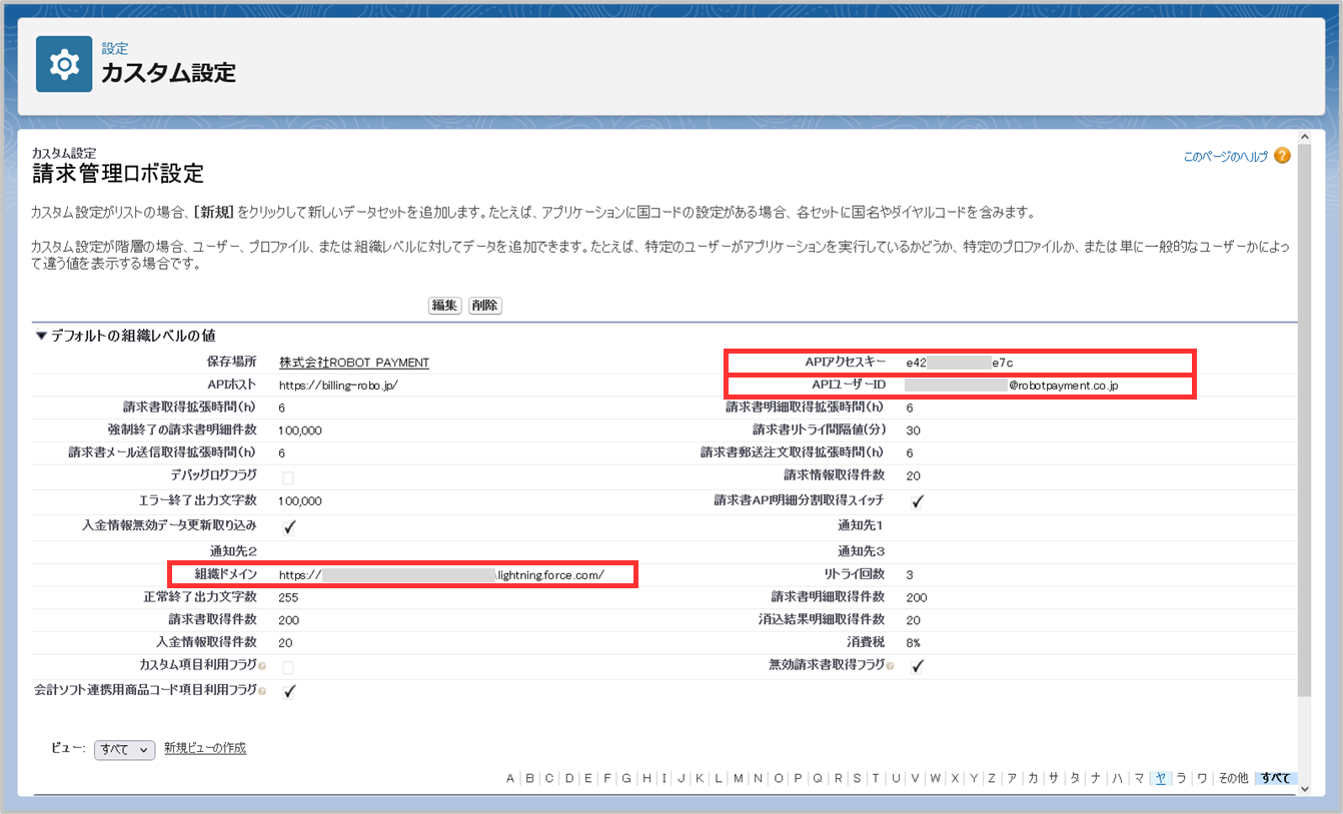Click the 請求書API明細分割取得スイッチ checkmark
1343x814 pixels.
point(917,502)
